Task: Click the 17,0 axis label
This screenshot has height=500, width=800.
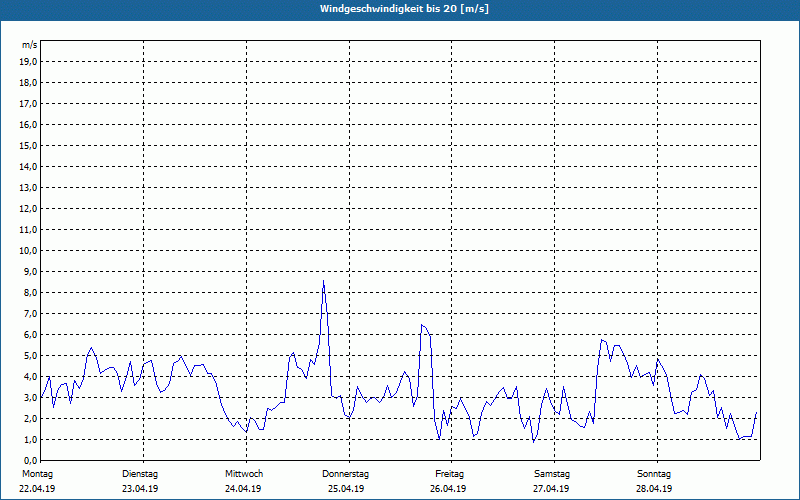Action: pos(29,104)
